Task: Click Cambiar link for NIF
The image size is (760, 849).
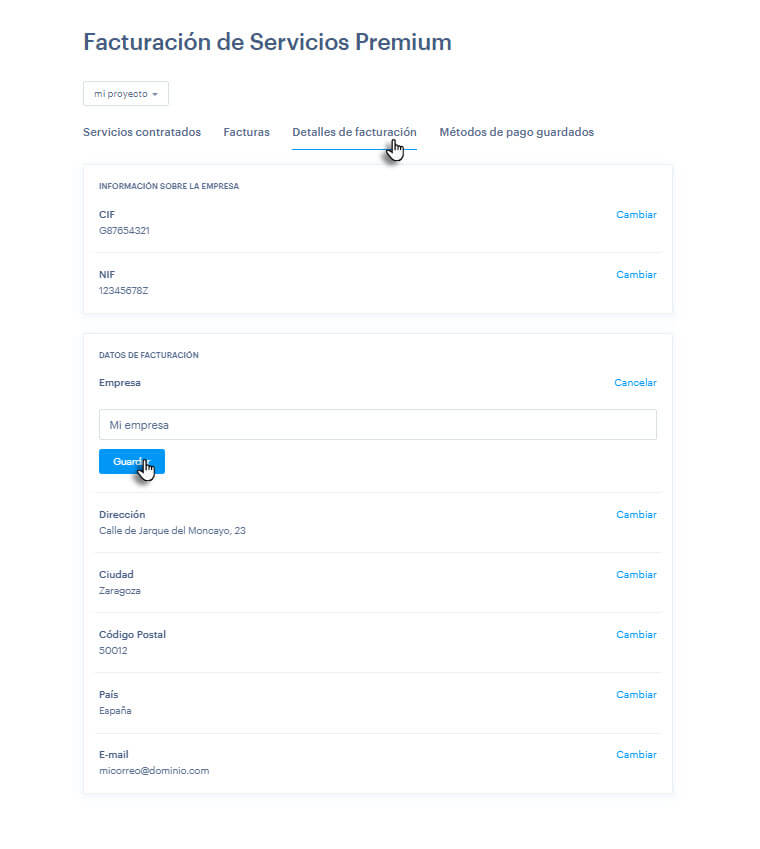Action: [x=636, y=275]
